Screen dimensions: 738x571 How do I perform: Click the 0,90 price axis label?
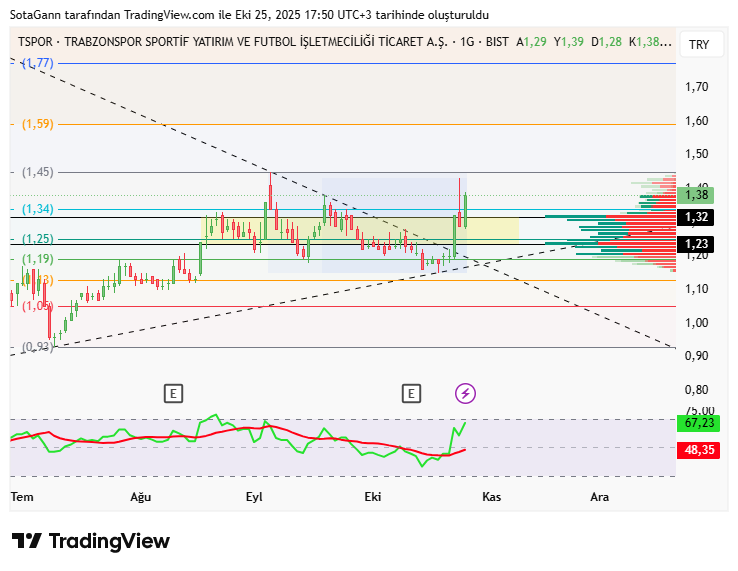coord(696,356)
